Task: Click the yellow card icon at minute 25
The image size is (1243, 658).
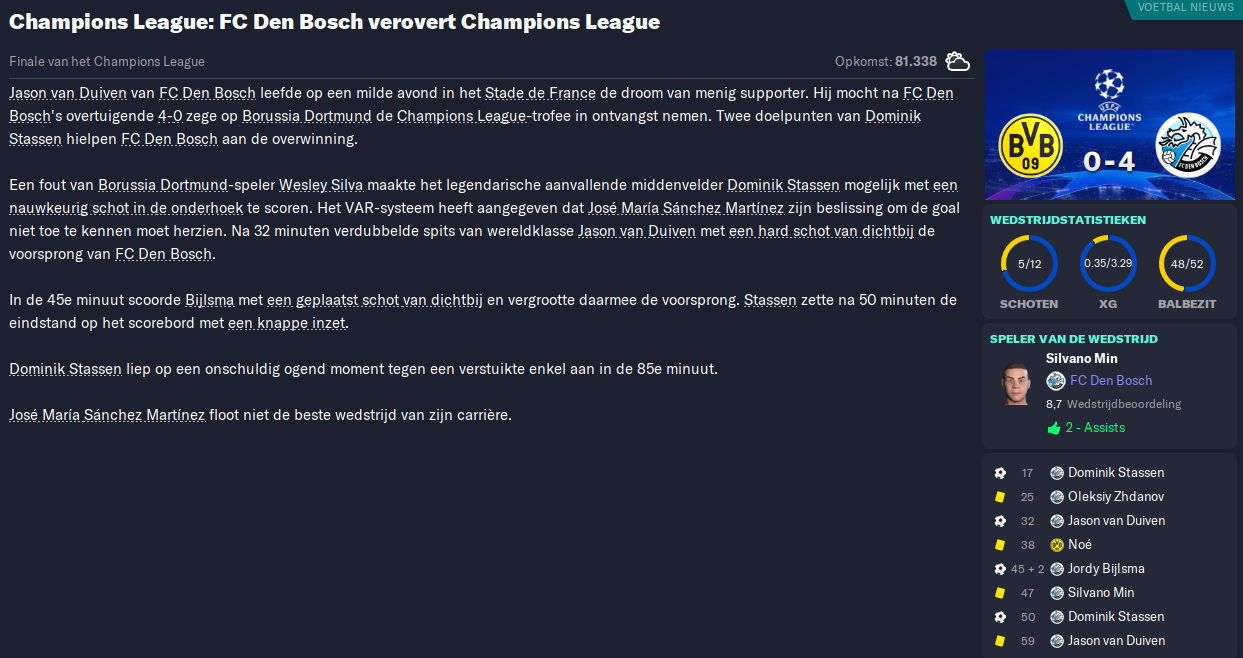Action: click(1000, 497)
